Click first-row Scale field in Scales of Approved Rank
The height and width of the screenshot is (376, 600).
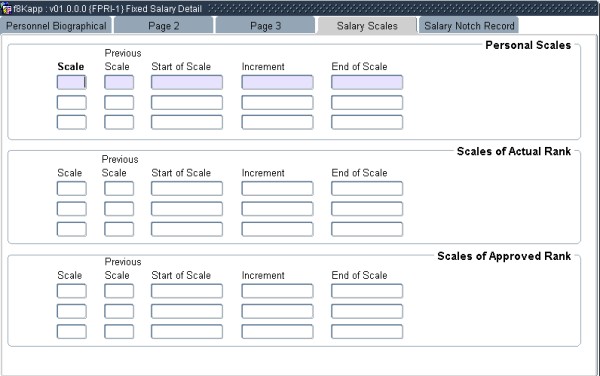coord(72,291)
